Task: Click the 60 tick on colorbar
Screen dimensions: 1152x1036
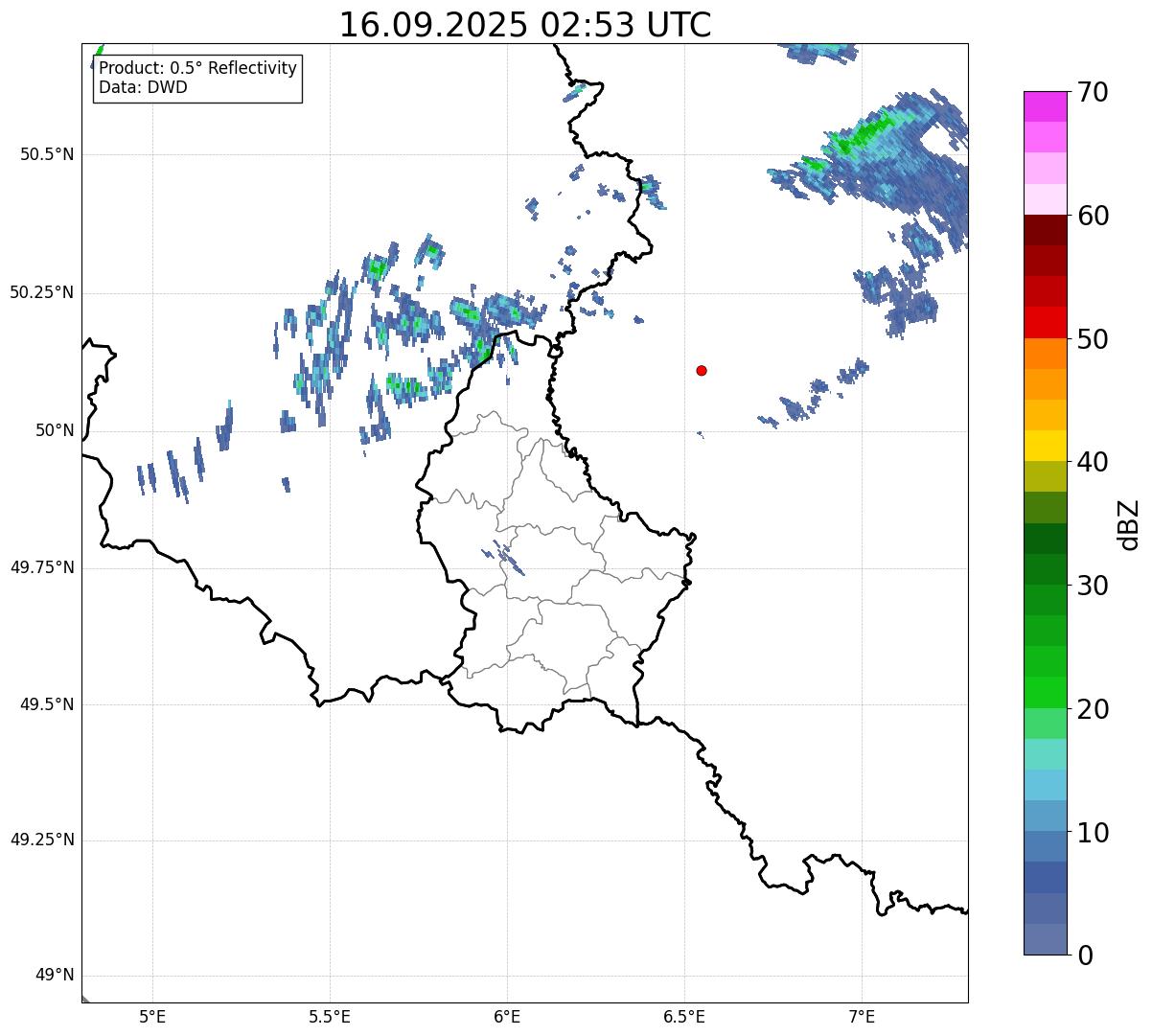Action: 1092,216
